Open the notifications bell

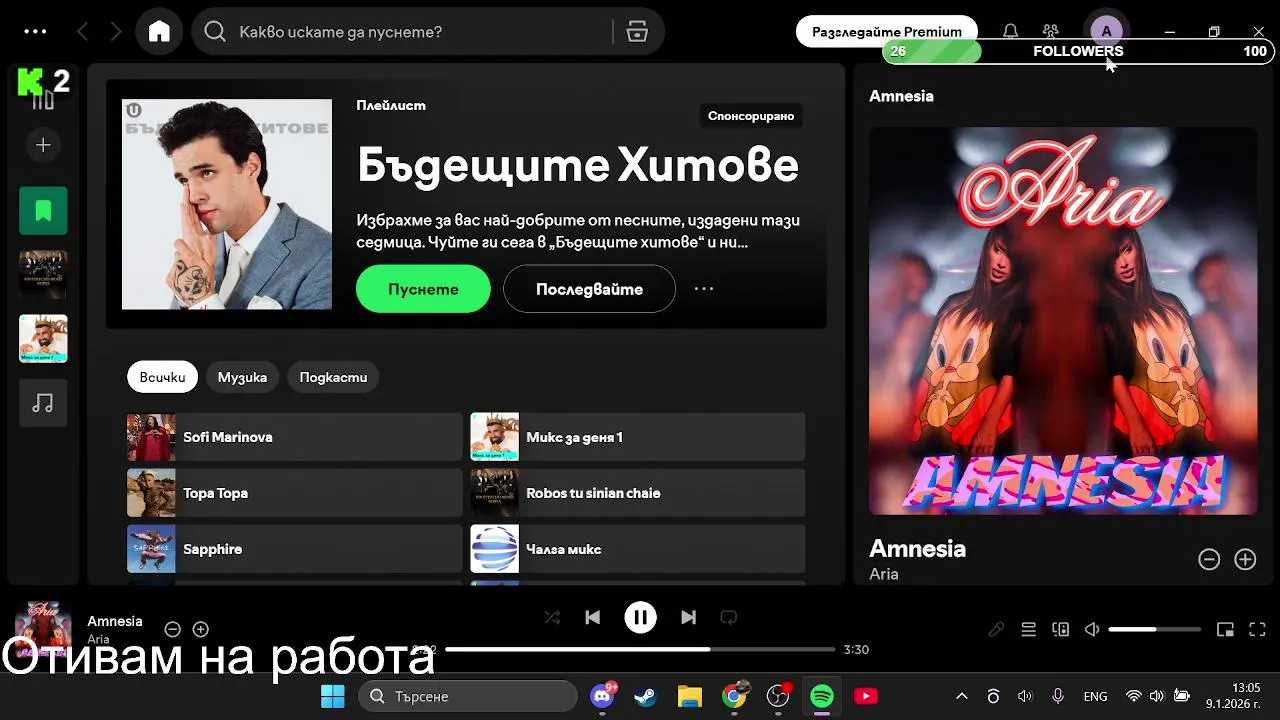1011,32
